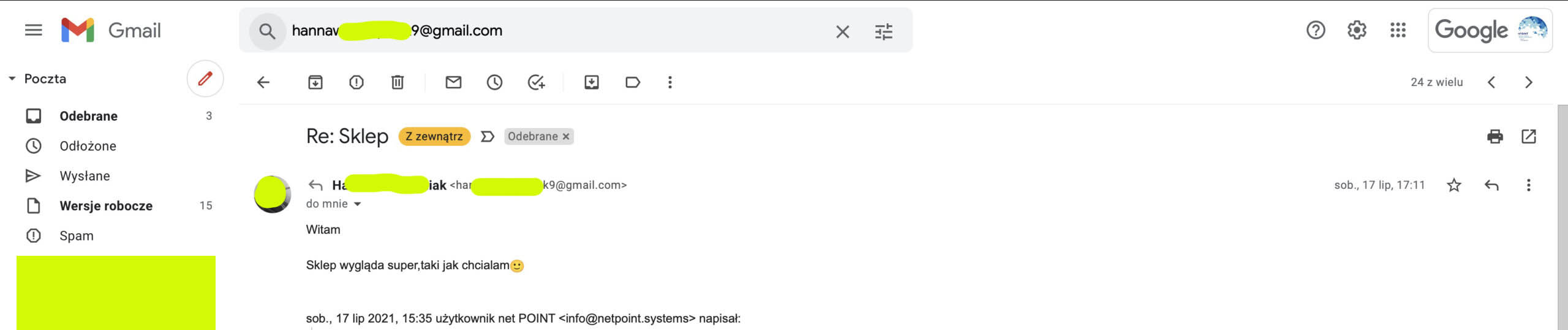
Task: Clear the search field text
Action: (x=843, y=31)
